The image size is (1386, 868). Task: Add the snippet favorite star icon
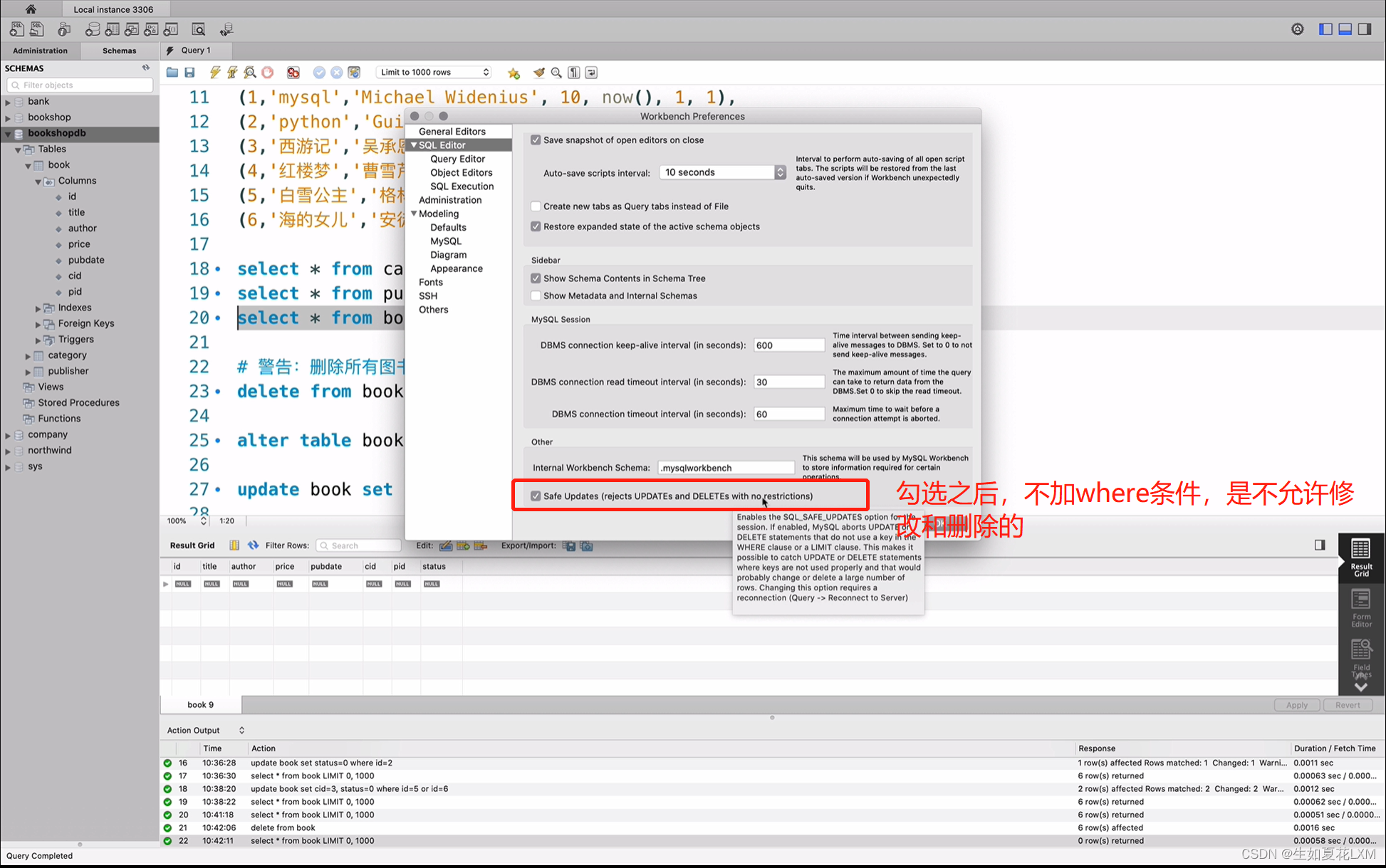[x=514, y=73]
